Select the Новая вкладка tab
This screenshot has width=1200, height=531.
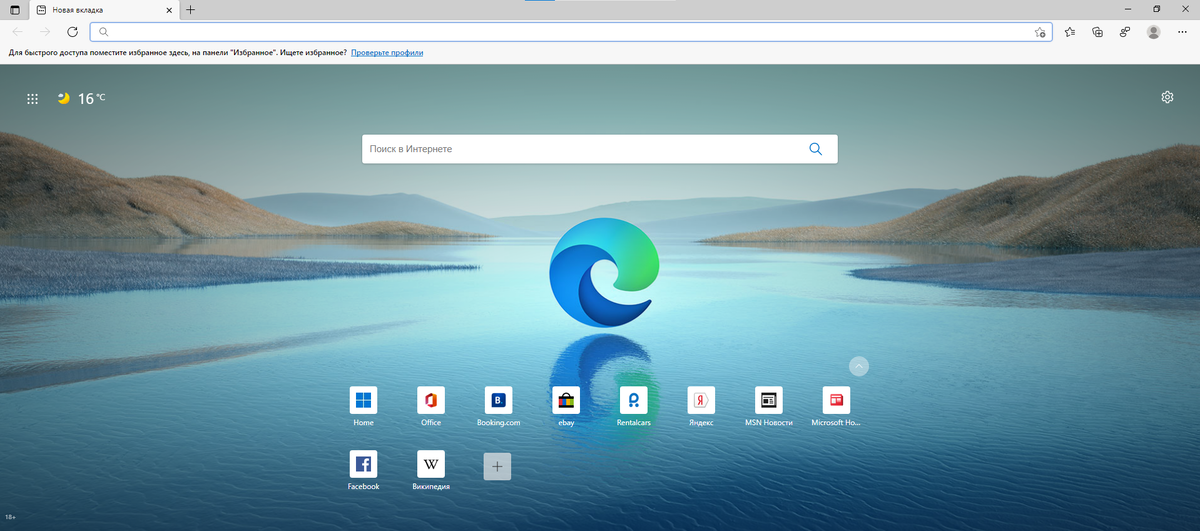105,9
